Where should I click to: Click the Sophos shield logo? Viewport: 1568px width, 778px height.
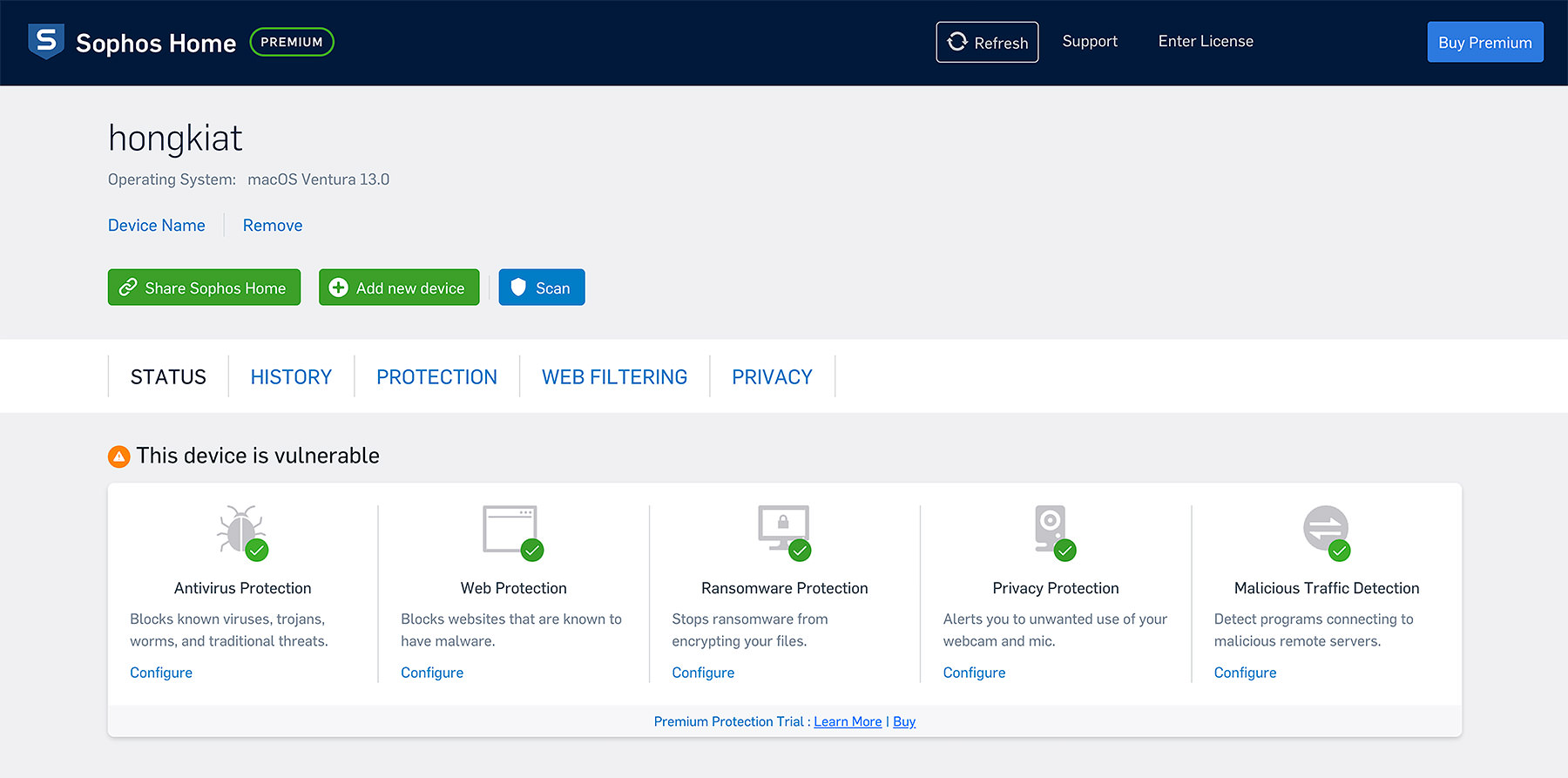click(x=46, y=41)
